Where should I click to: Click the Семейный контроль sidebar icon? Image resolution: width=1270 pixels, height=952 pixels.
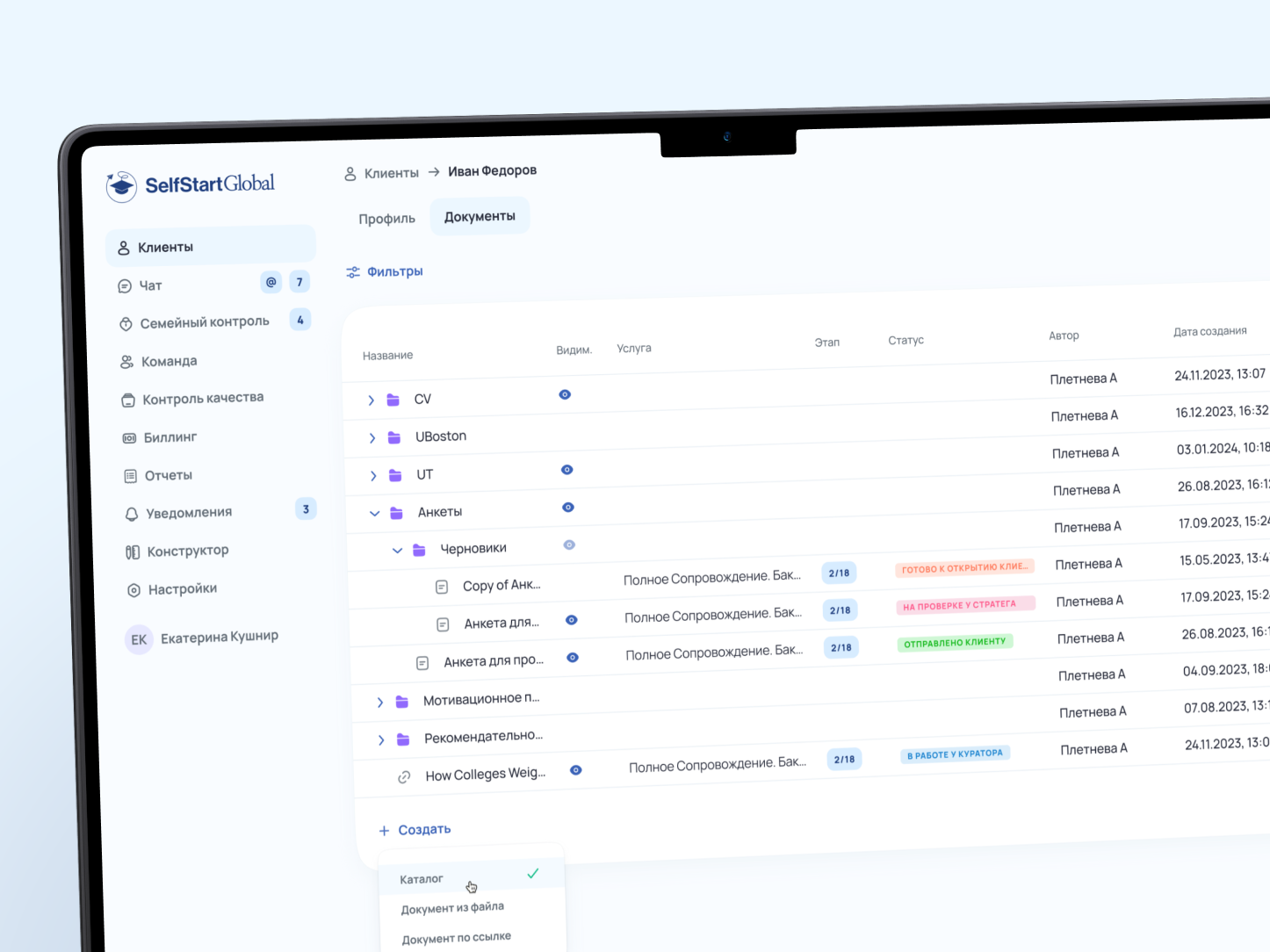point(126,324)
